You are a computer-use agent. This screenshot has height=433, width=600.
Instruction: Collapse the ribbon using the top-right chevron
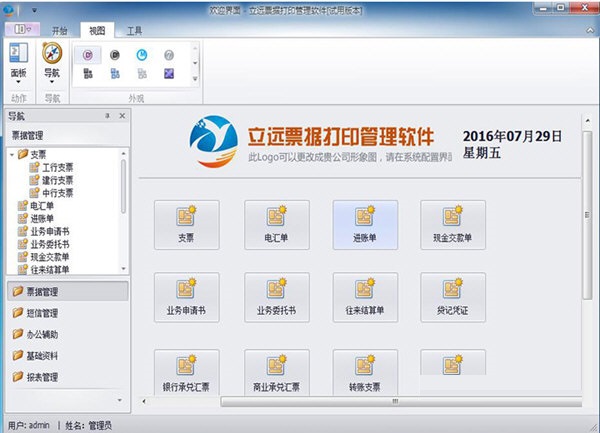pos(590,30)
